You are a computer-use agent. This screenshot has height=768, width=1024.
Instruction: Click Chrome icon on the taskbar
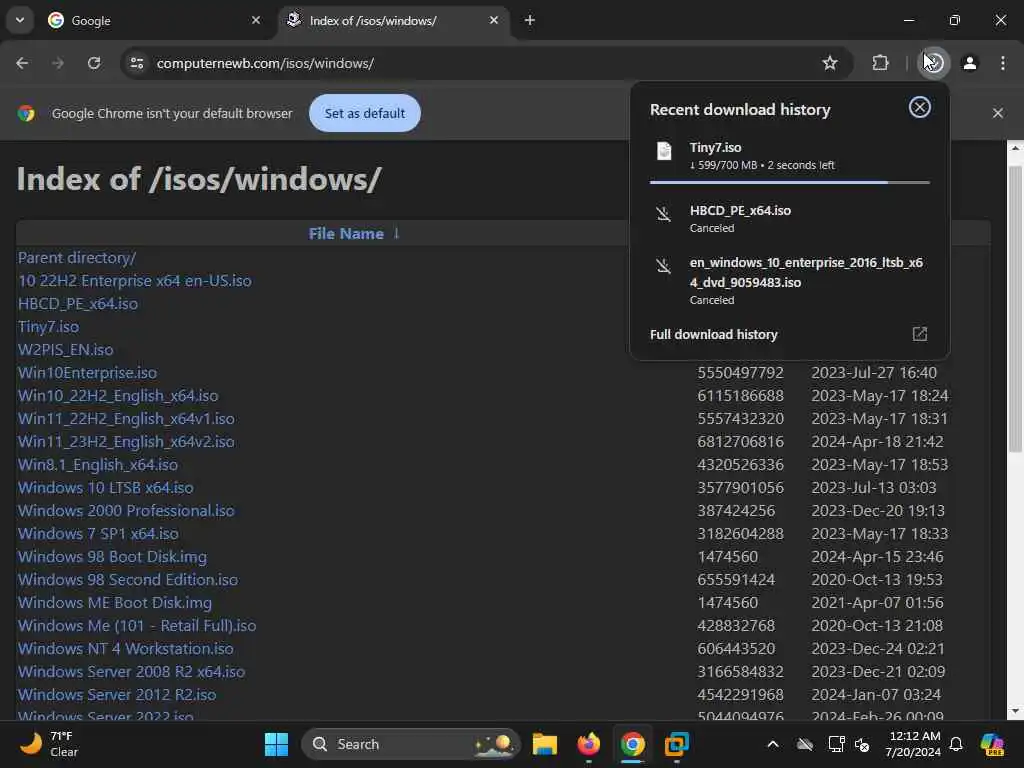(x=632, y=744)
